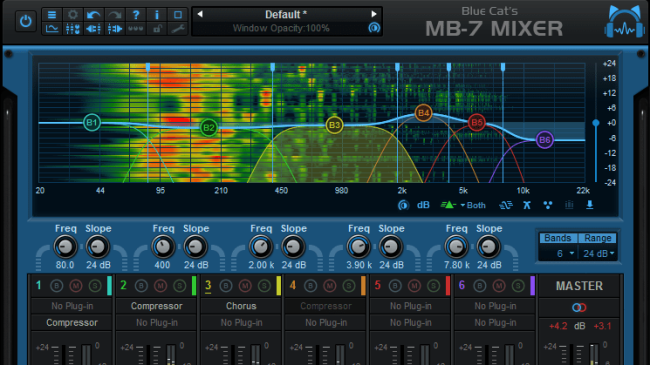Open the 'Default *' preset menu
Viewport: 650px width, 365px height.
[286, 15]
